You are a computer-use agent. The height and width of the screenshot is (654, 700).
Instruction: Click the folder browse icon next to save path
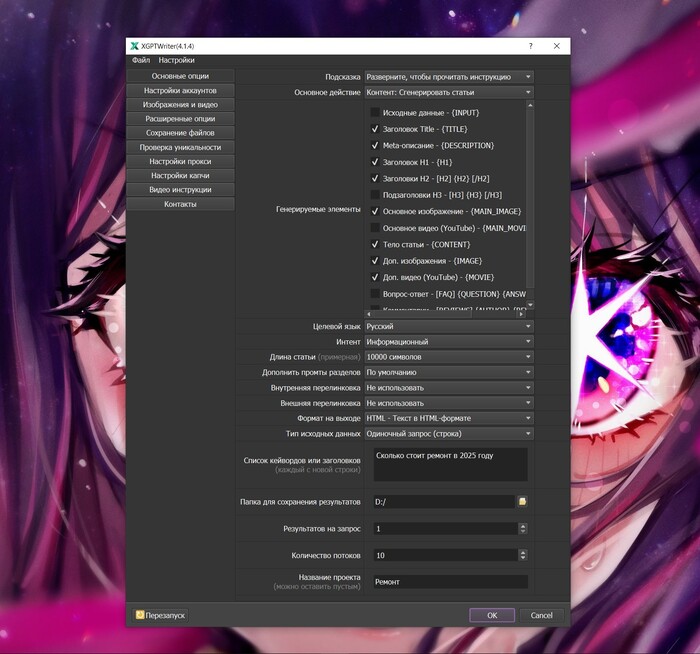point(522,501)
